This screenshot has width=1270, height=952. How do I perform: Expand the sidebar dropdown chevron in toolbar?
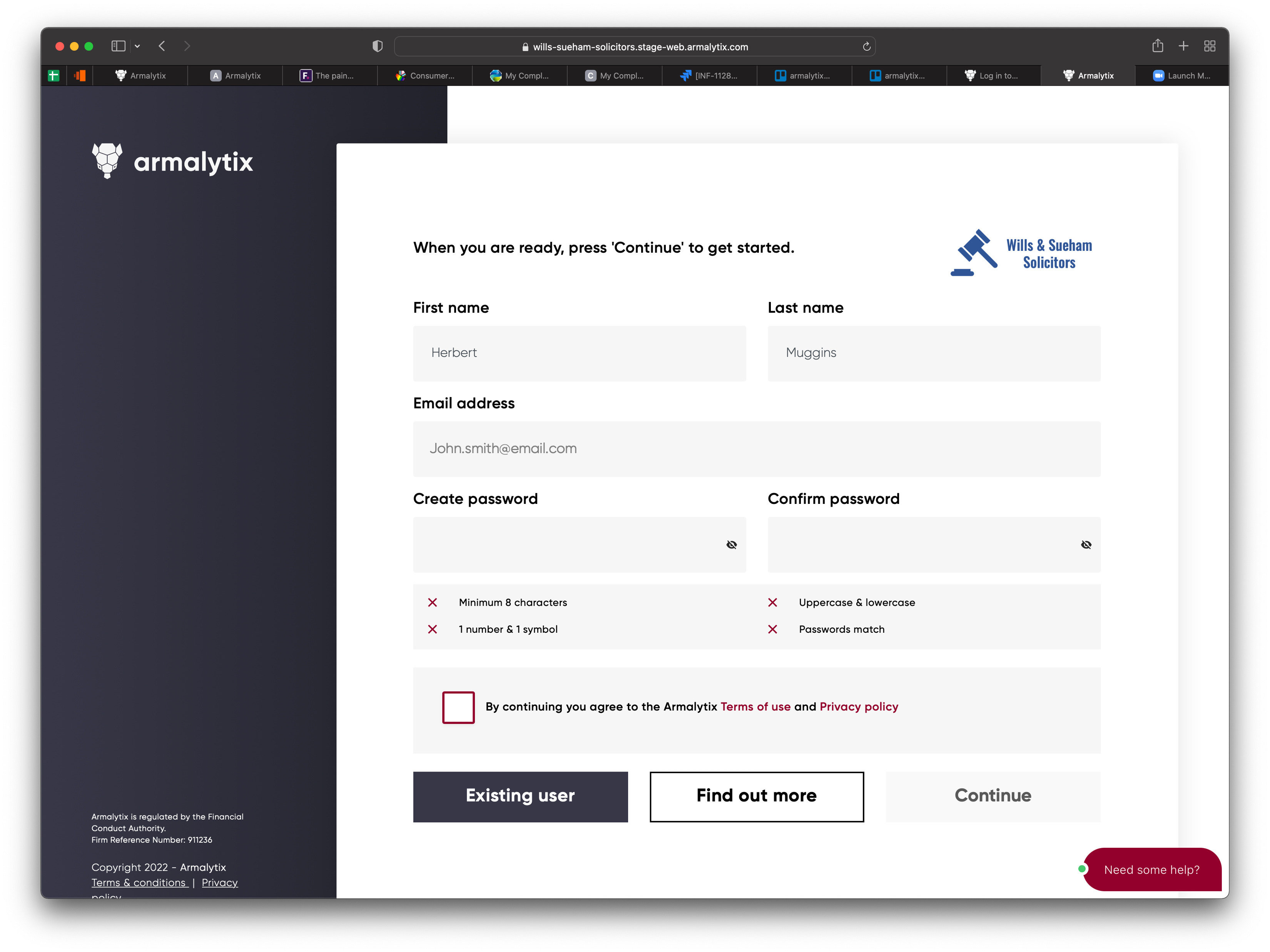tap(137, 46)
